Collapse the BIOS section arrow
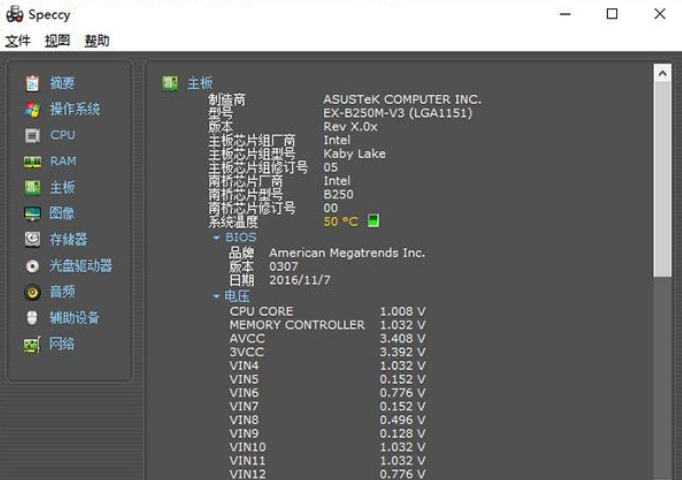 point(216,237)
